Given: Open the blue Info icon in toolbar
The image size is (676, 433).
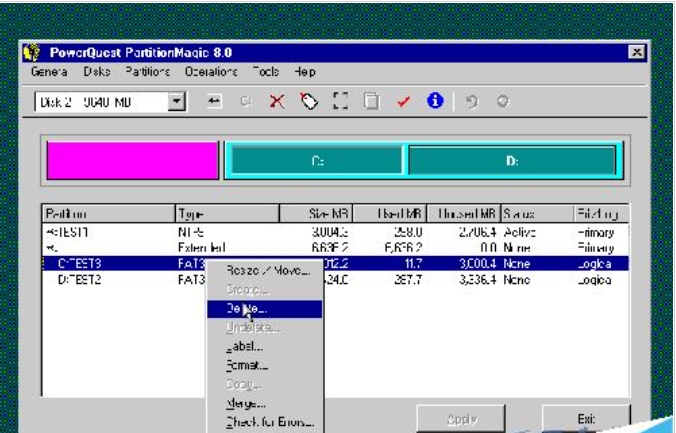Looking at the screenshot, I should tap(434, 102).
